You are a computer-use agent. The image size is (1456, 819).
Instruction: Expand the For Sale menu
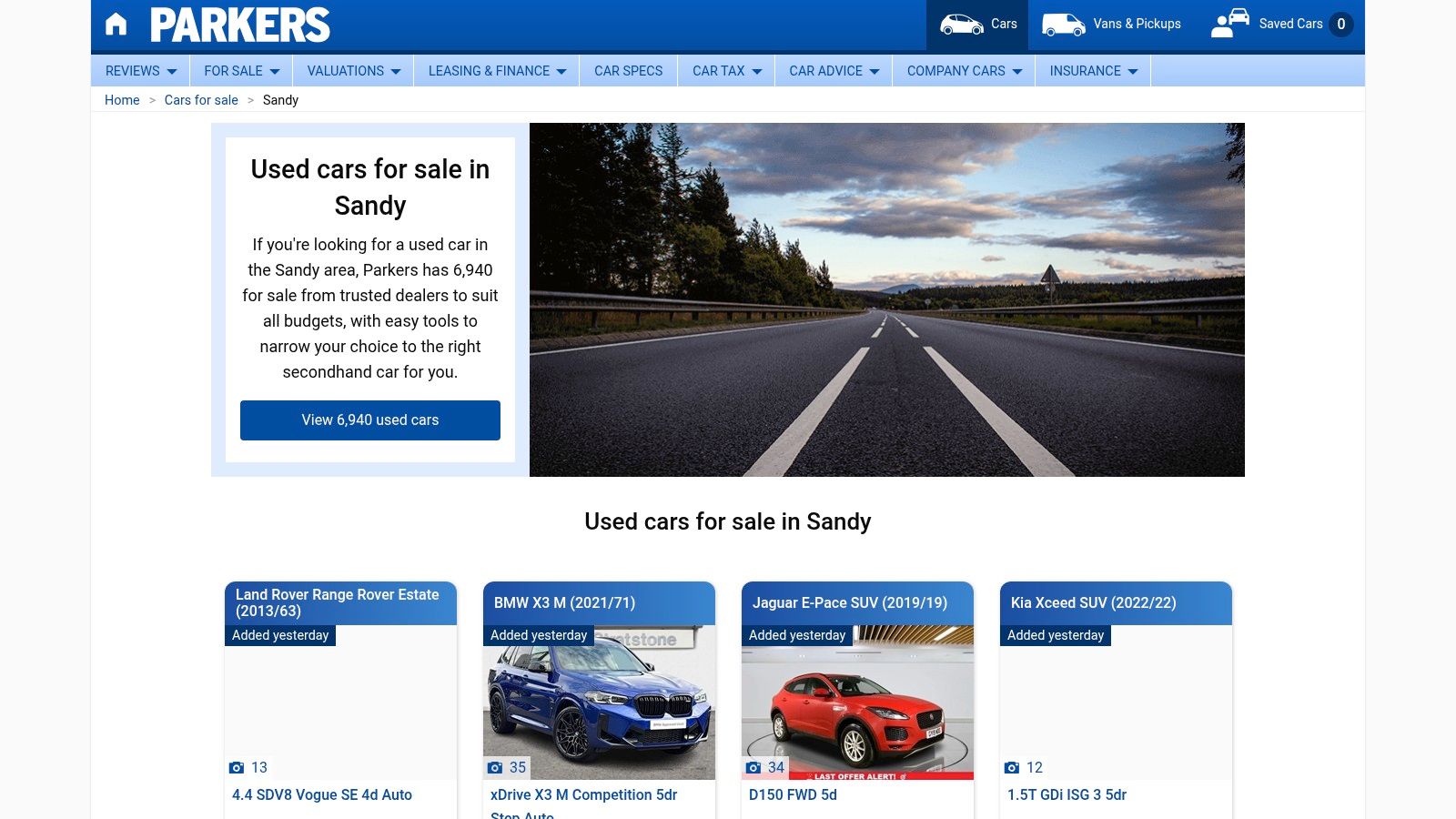coord(241,71)
